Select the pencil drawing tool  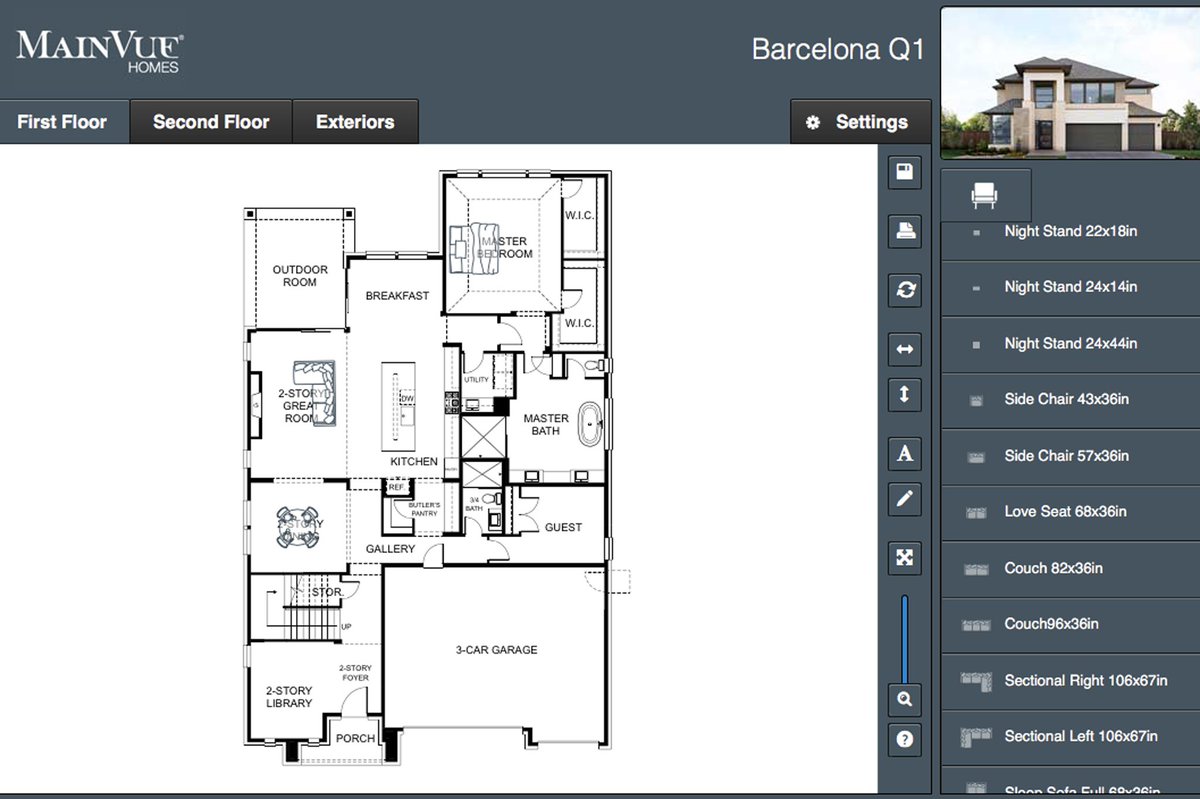(904, 499)
